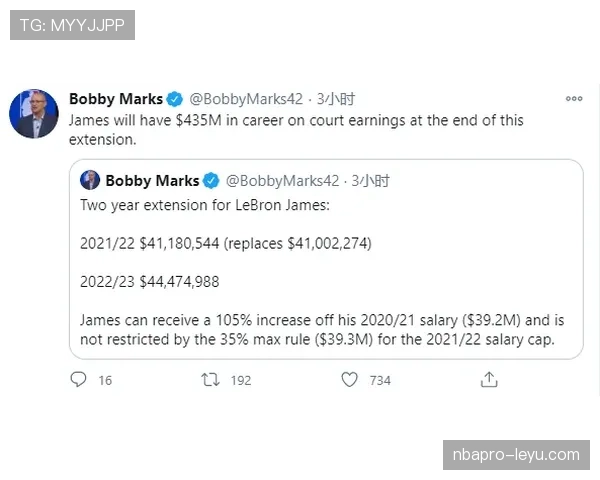
Task: Open the share tweet icon
Action: (x=489, y=380)
